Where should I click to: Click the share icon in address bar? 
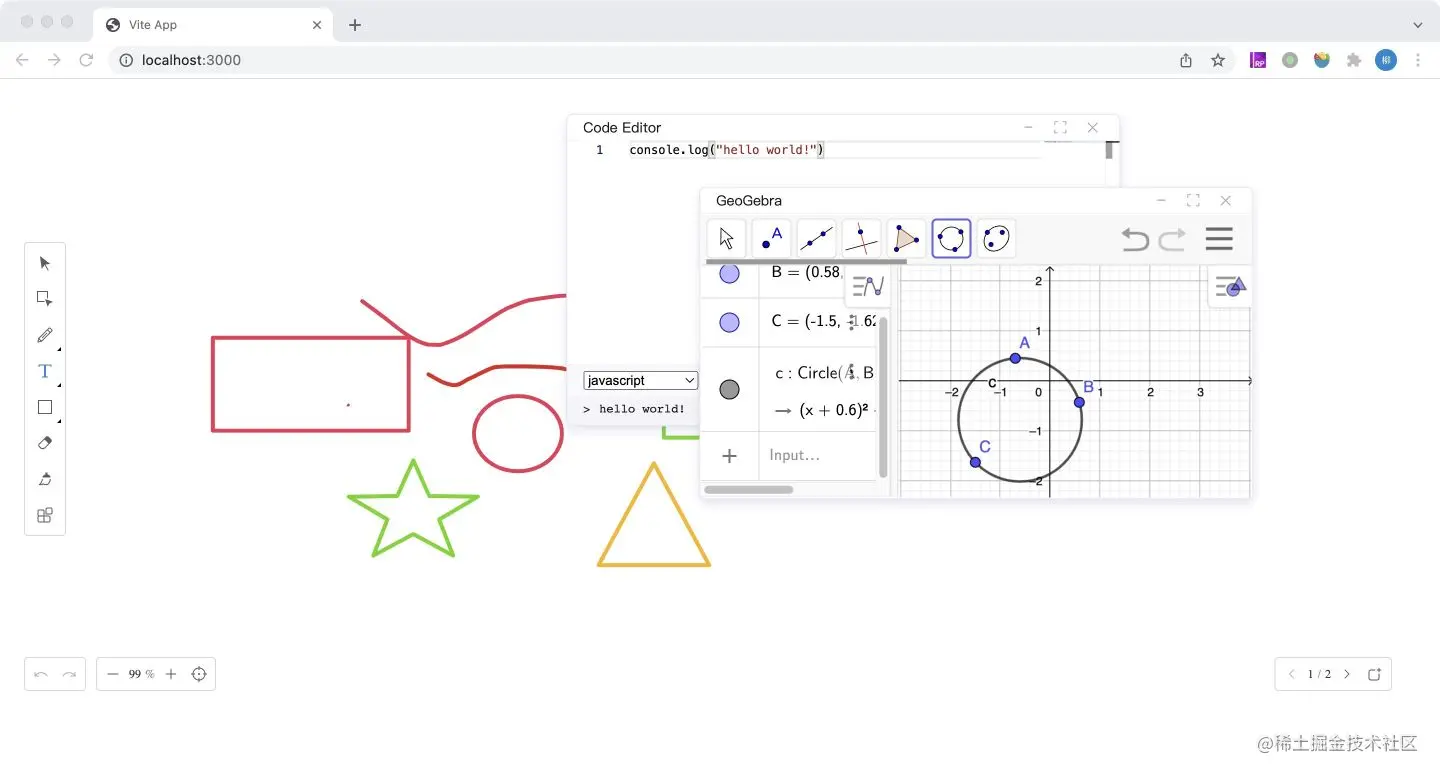point(1186,60)
